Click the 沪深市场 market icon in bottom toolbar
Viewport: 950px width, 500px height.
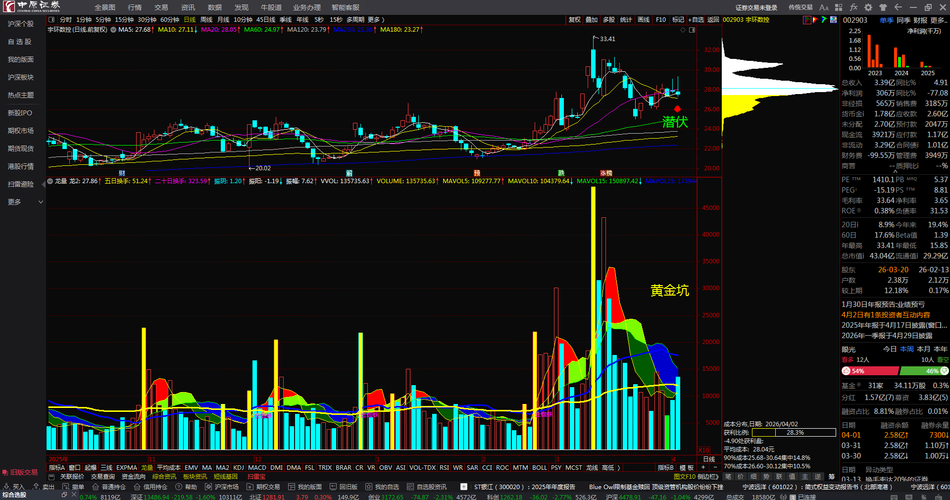(x=208, y=487)
